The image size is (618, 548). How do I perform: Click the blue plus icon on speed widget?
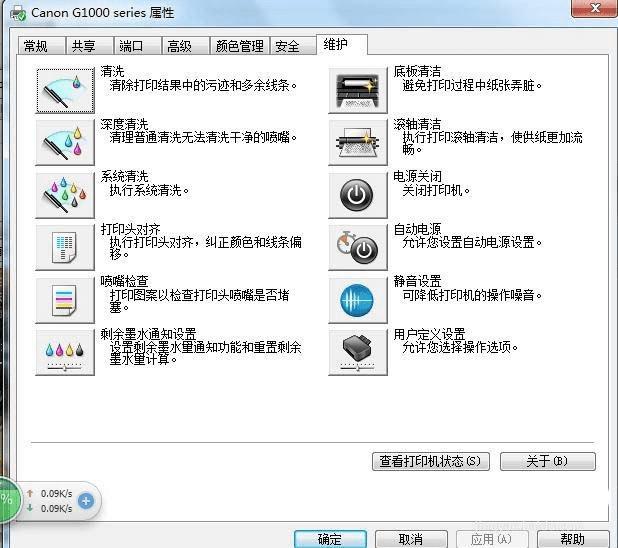click(86, 501)
